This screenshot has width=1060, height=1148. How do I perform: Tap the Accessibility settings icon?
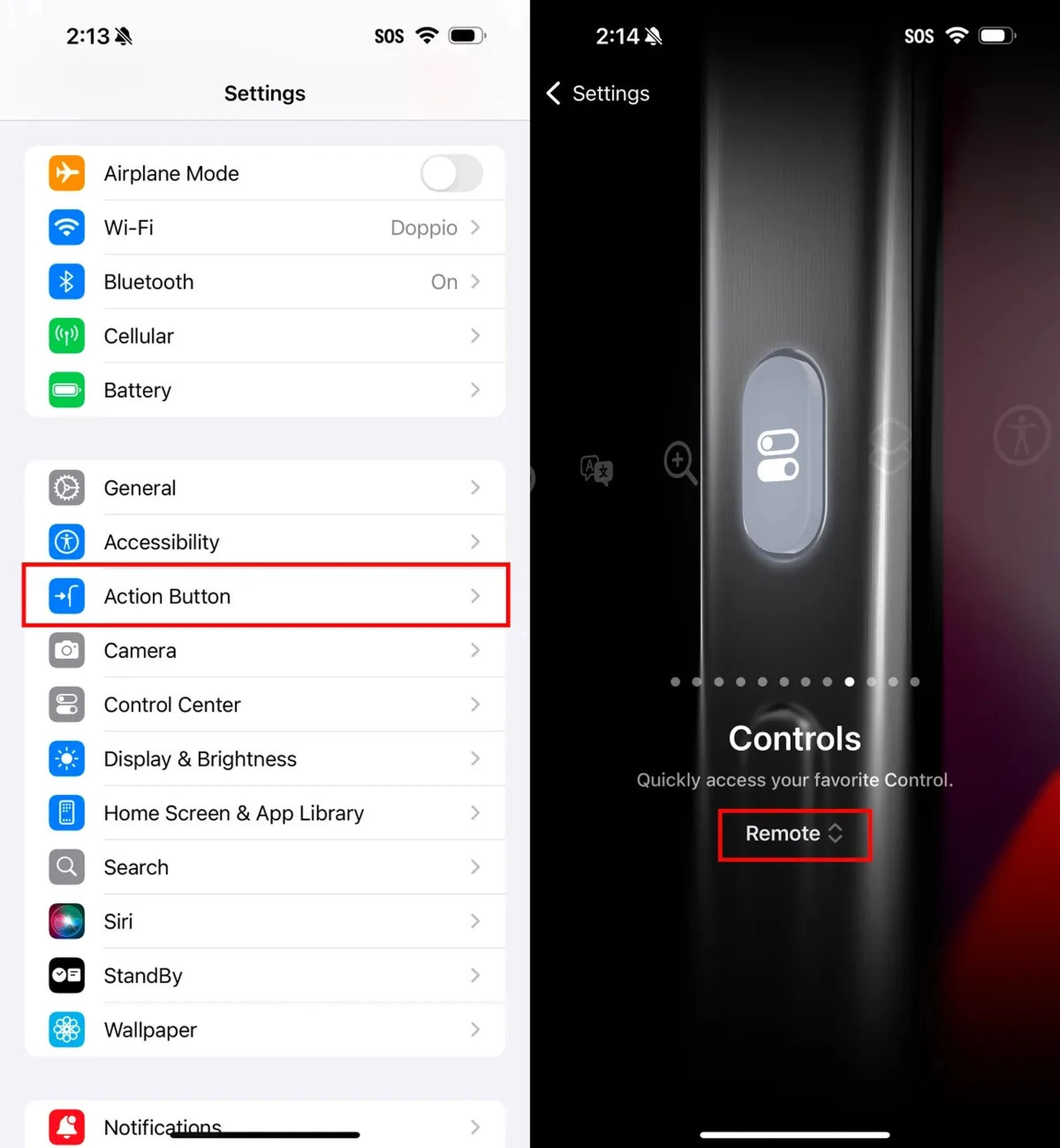(67, 542)
